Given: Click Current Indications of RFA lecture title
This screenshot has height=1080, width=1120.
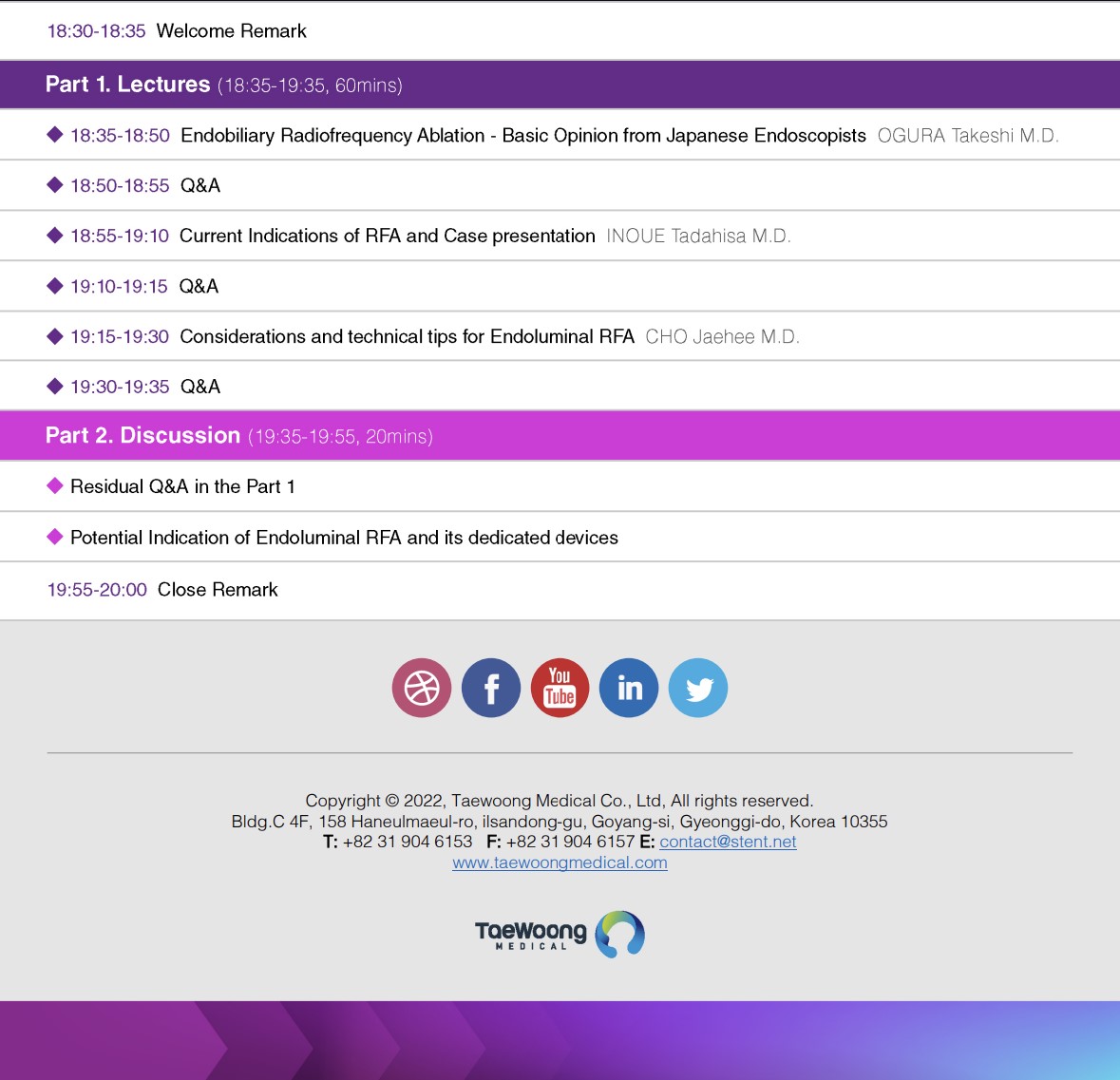Looking at the screenshot, I should point(387,236).
